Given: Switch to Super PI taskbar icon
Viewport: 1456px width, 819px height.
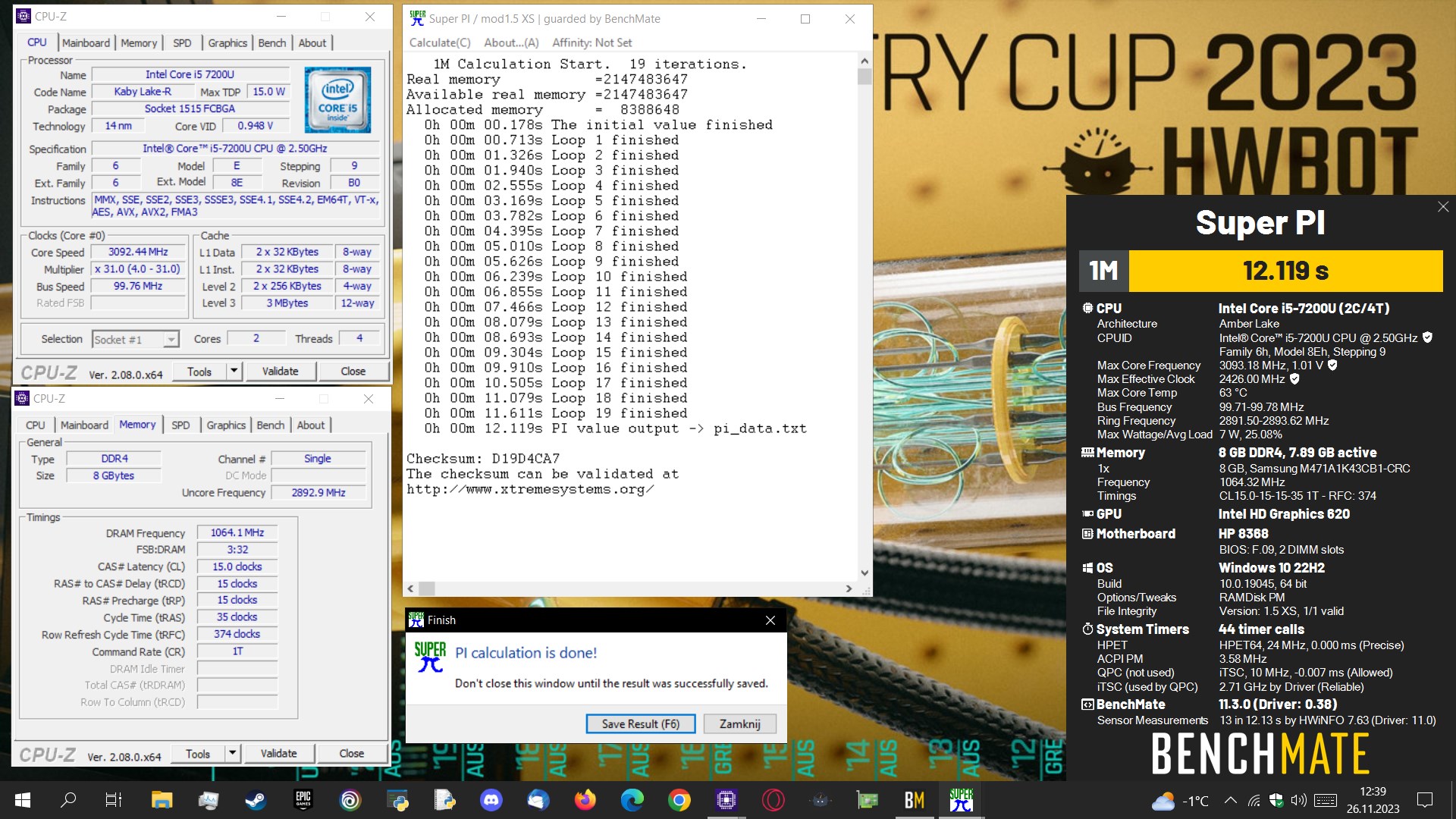Looking at the screenshot, I should click(x=961, y=800).
